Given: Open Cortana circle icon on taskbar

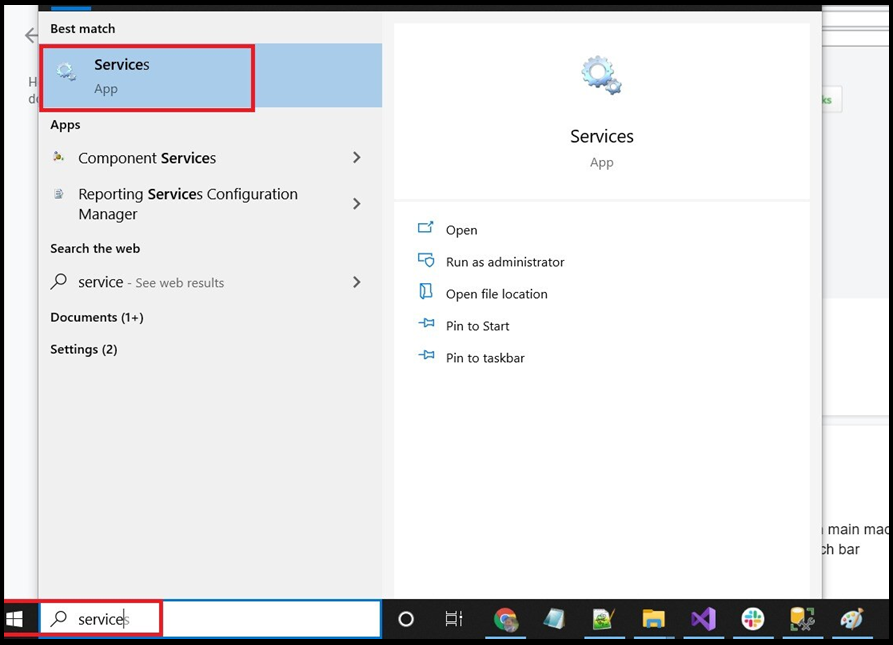Looking at the screenshot, I should tap(406, 619).
